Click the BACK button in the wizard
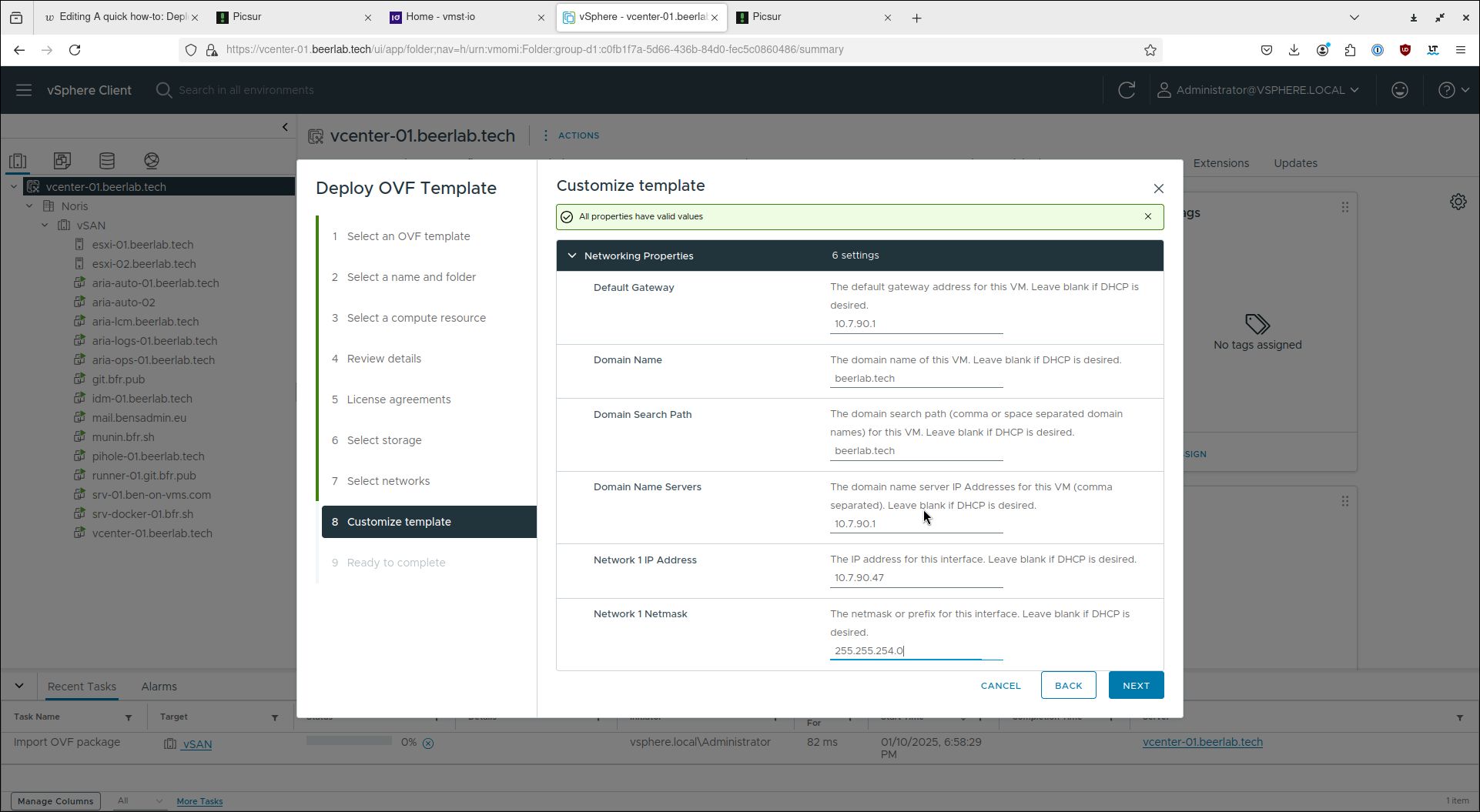The width and height of the screenshot is (1480, 812). tap(1068, 686)
